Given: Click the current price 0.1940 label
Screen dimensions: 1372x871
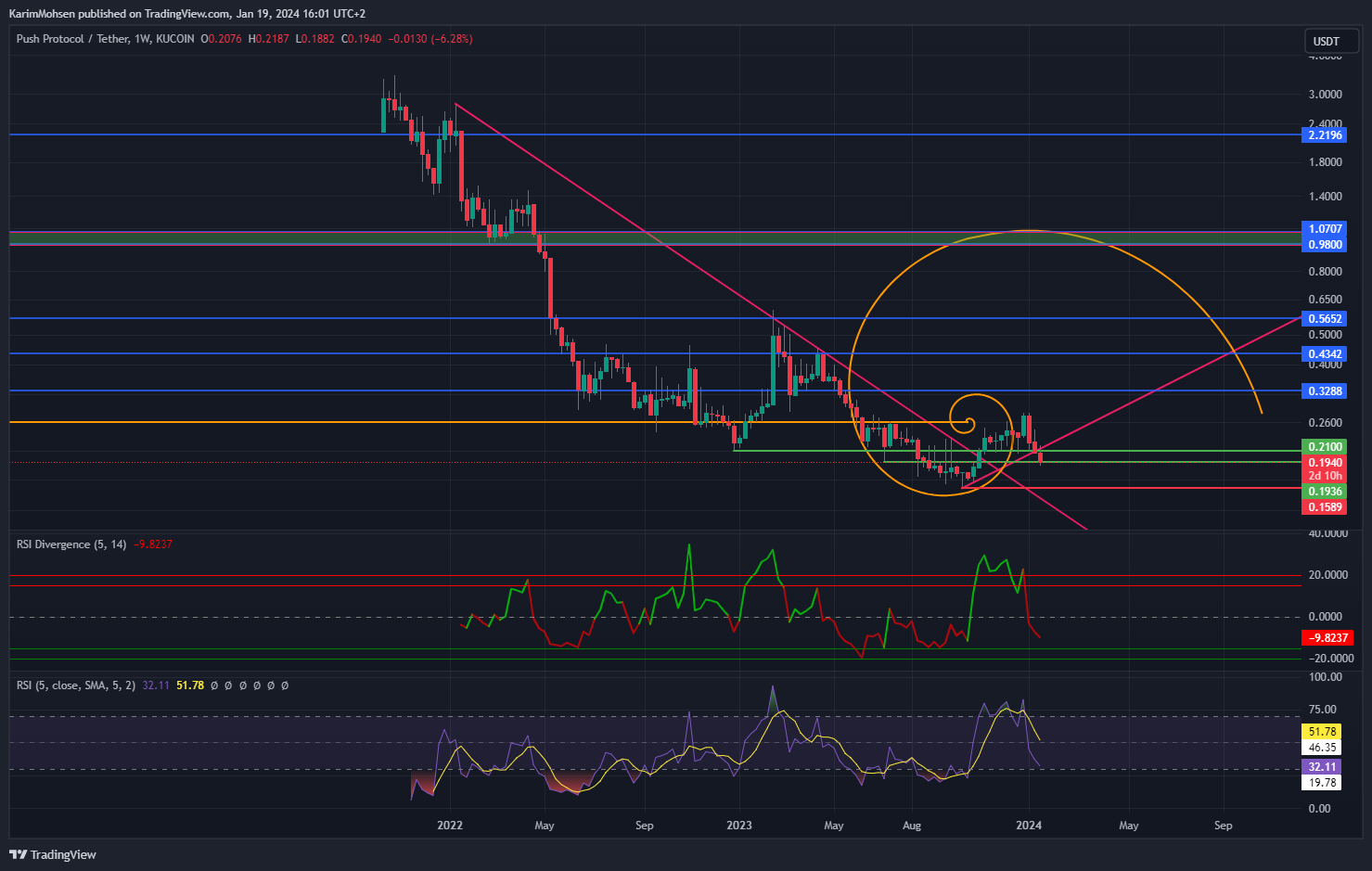Looking at the screenshot, I should coord(1325,462).
